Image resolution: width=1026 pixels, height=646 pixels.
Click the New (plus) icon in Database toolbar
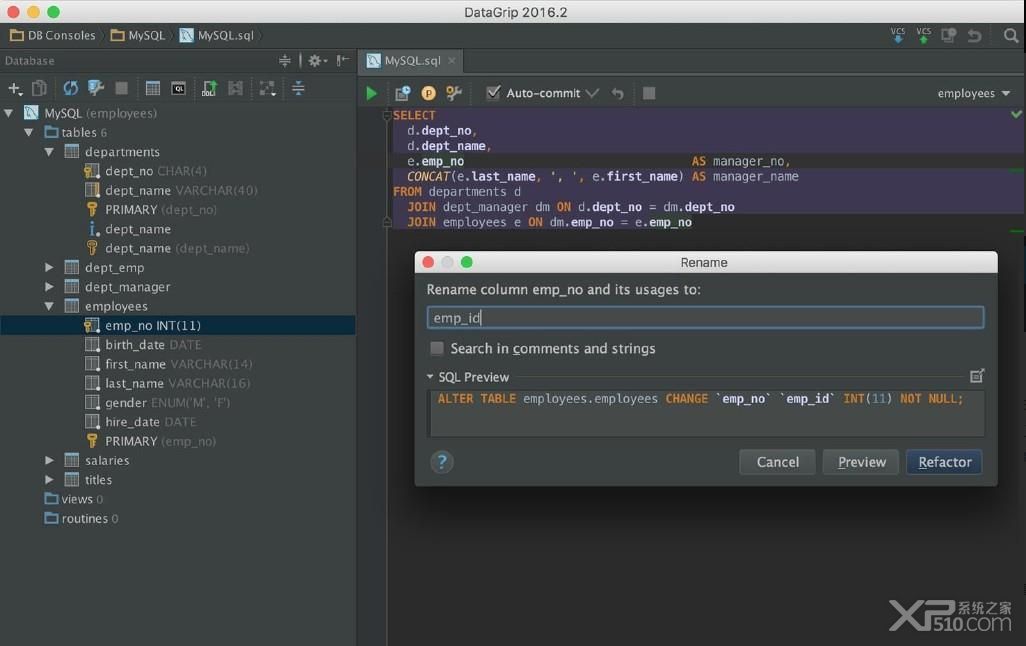coord(14,88)
